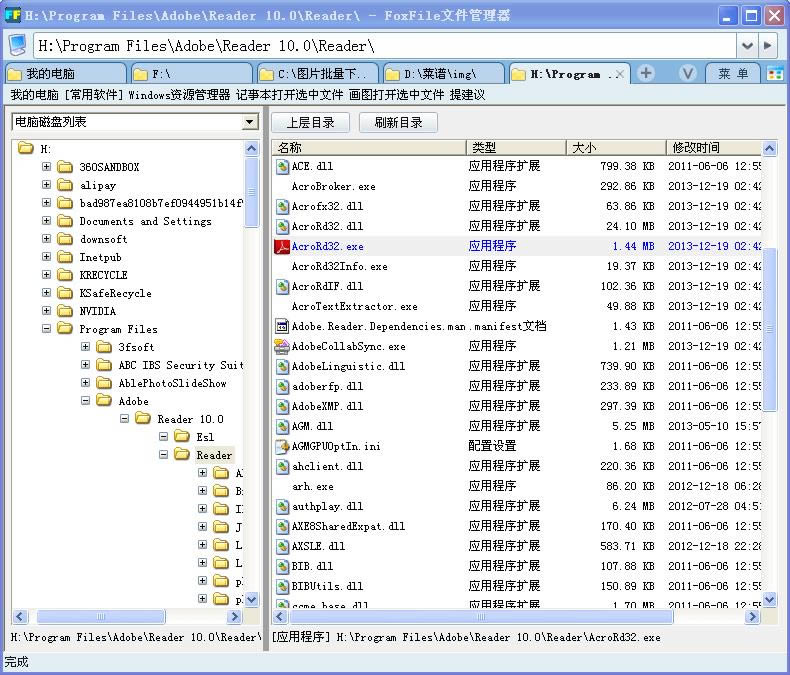
Task: Open the tab list V button
Action: tap(687, 74)
